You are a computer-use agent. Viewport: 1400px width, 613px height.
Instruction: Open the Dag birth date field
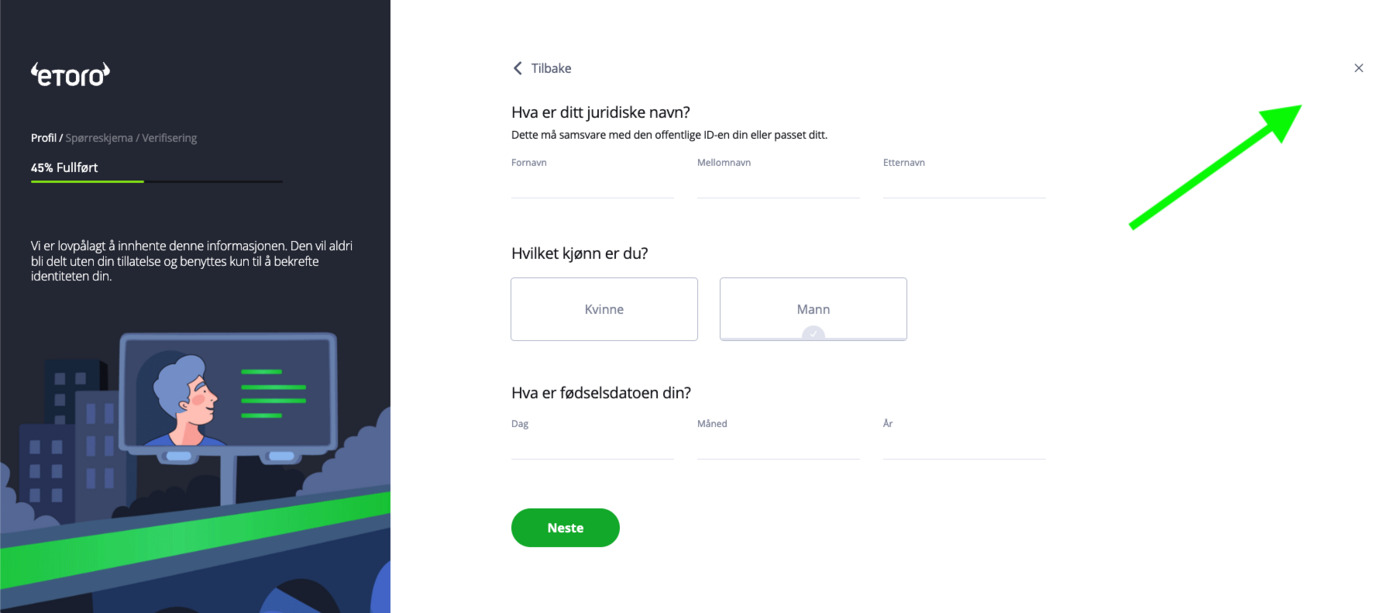point(593,446)
